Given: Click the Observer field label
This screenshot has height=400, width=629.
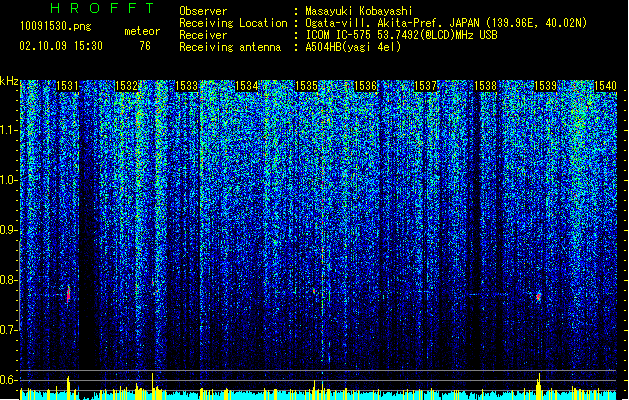Looking at the screenshot, I should (203, 11).
